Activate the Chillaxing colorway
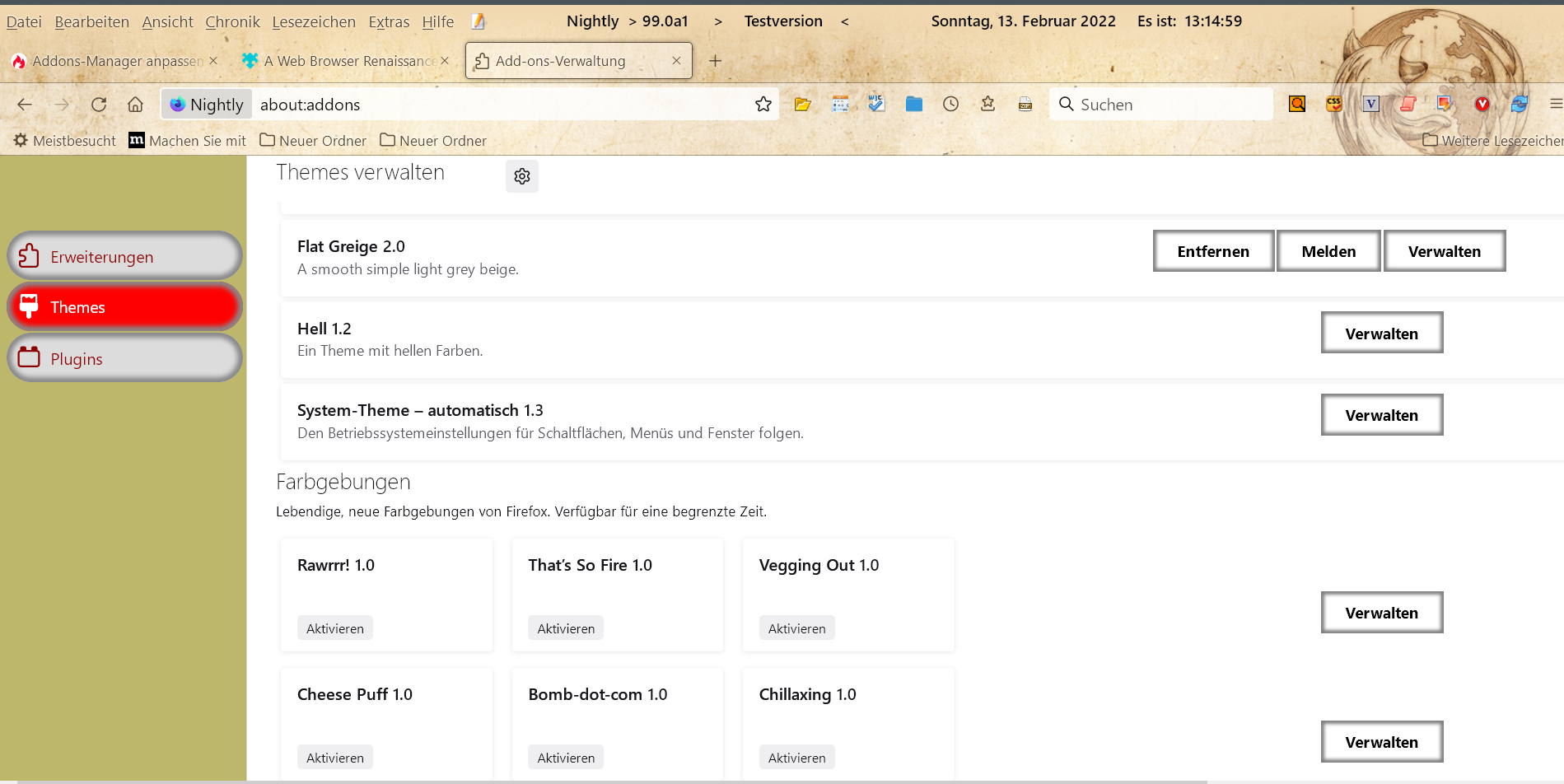The height and width of the screenshot is (784, 1564). coord(796,758)
